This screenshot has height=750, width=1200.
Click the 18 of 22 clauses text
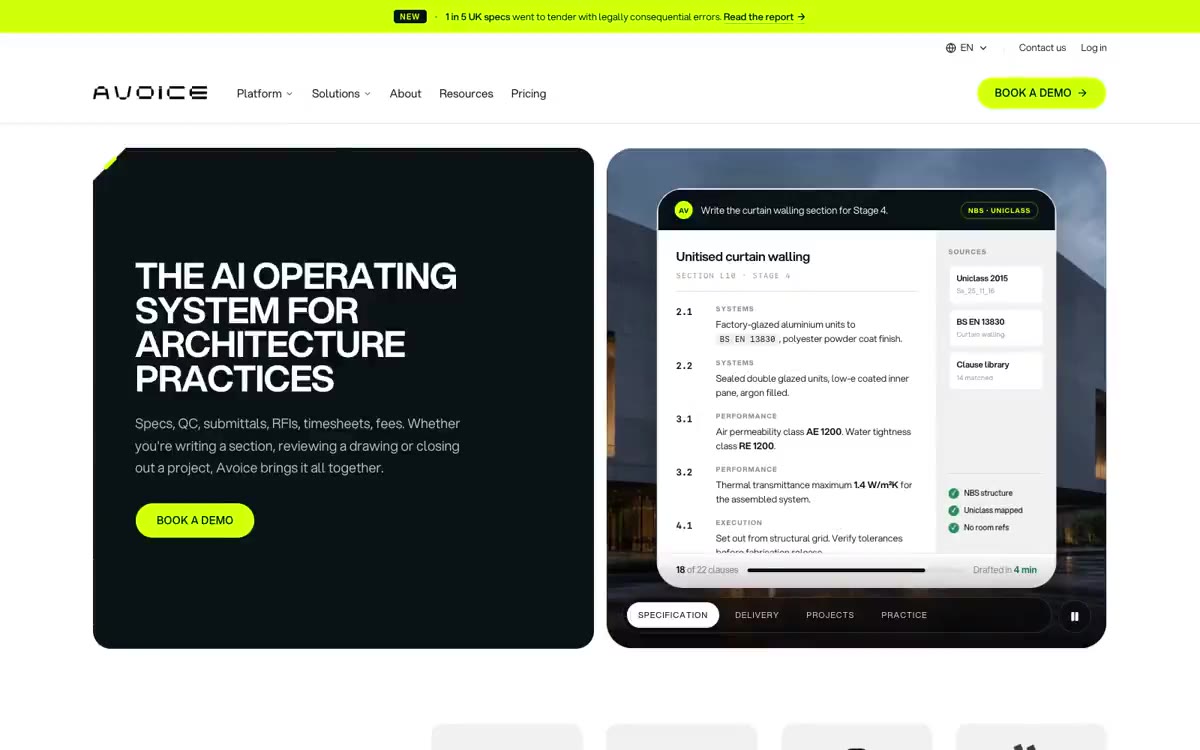(707, 570)
